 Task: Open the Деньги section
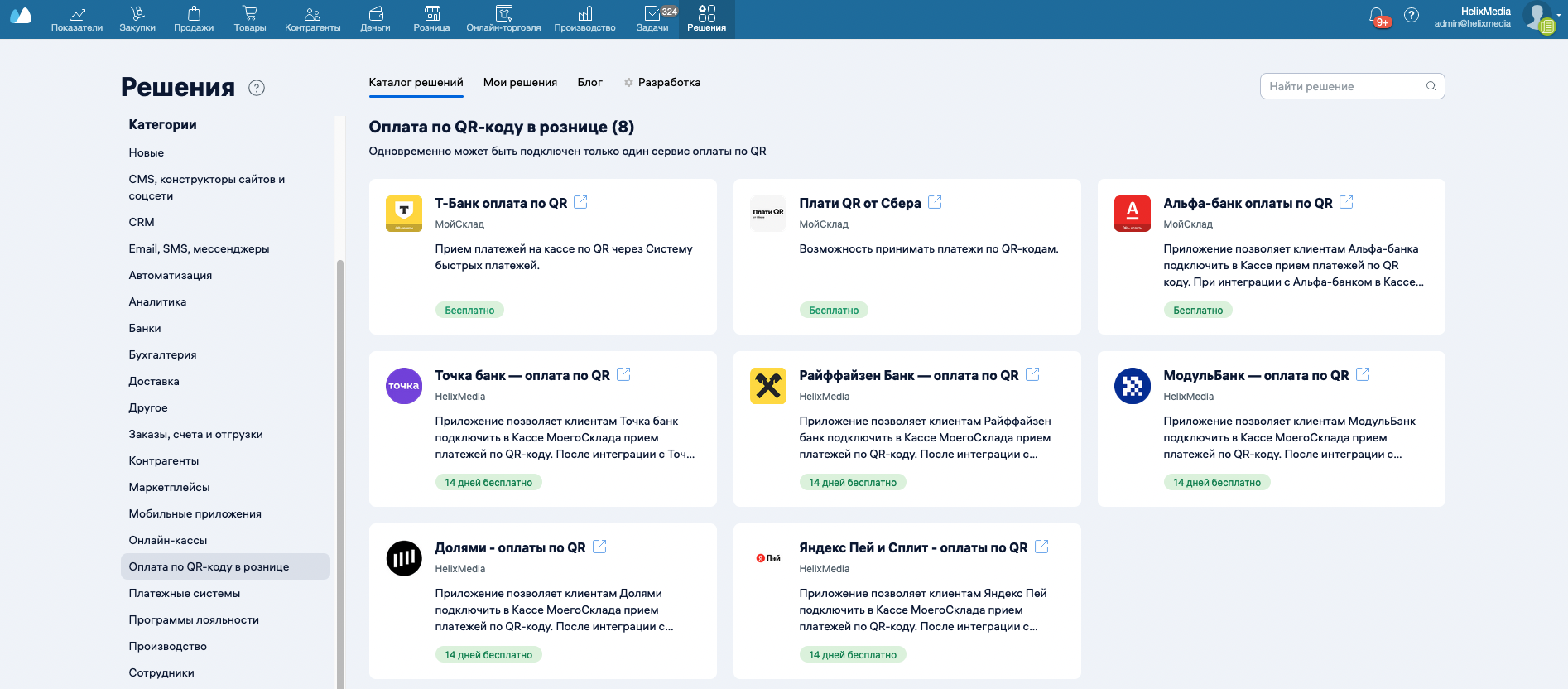375,19
